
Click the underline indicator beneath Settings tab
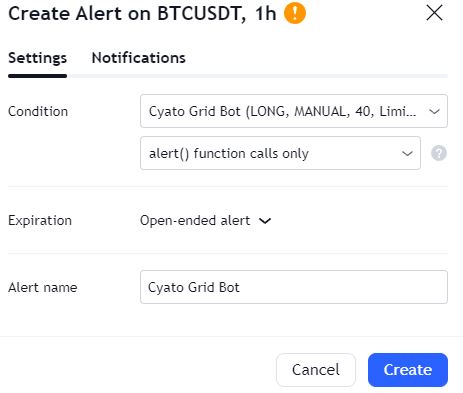(37, 76)
